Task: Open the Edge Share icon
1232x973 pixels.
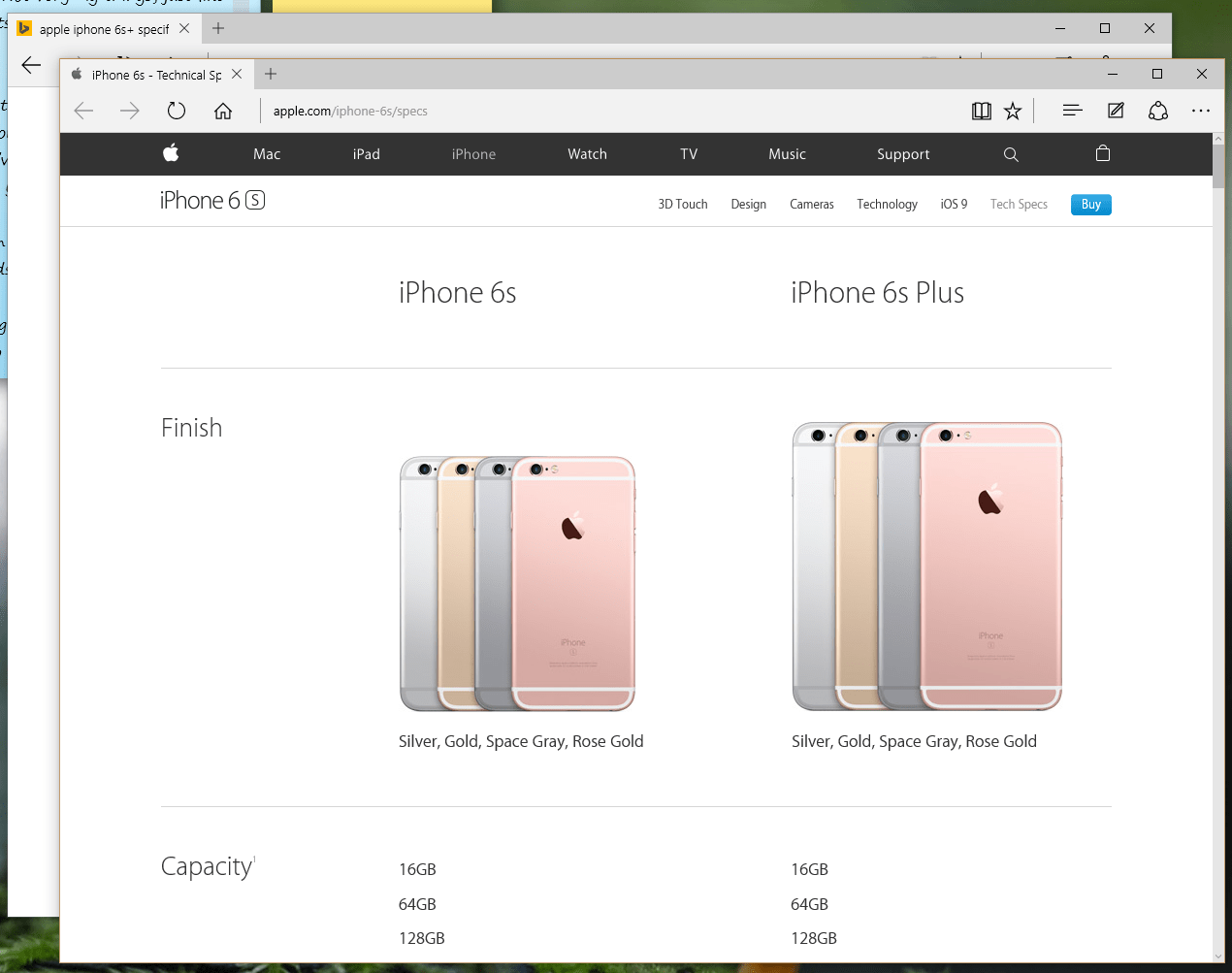Action: tap(1158, 111)
